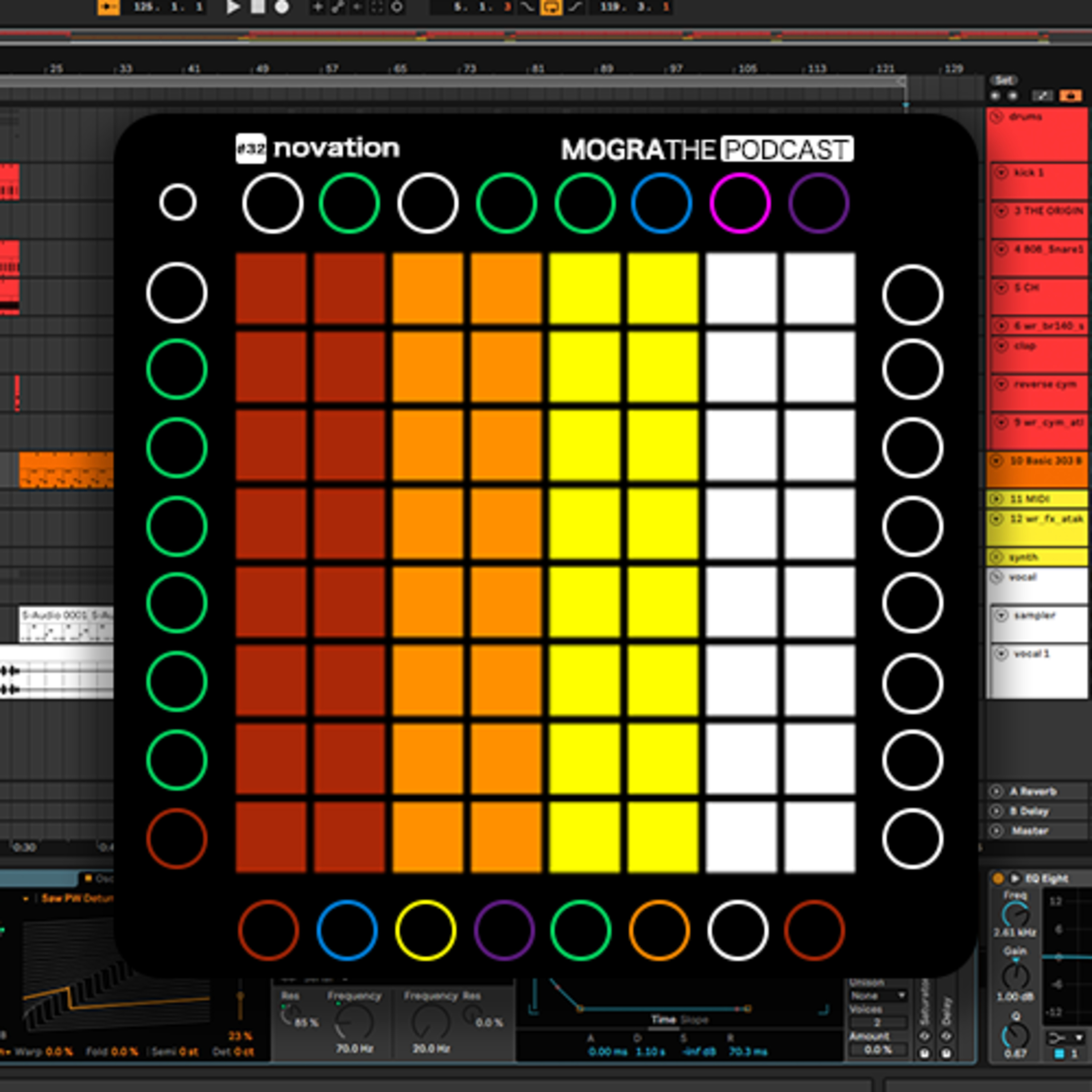Click the MIDI Arrangement Overdub plus icon

pyautogui.click(x=318, y=7)
